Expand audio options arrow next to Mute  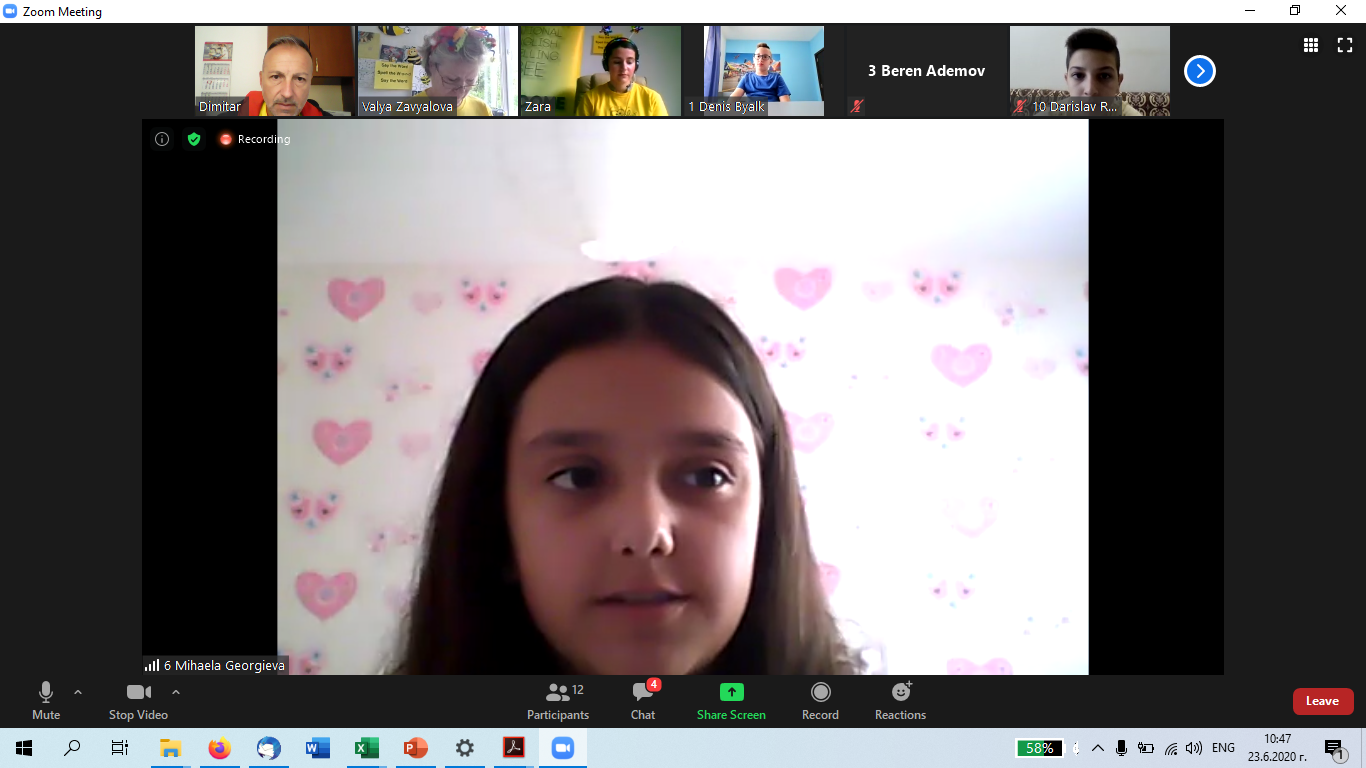click(78, 692)
